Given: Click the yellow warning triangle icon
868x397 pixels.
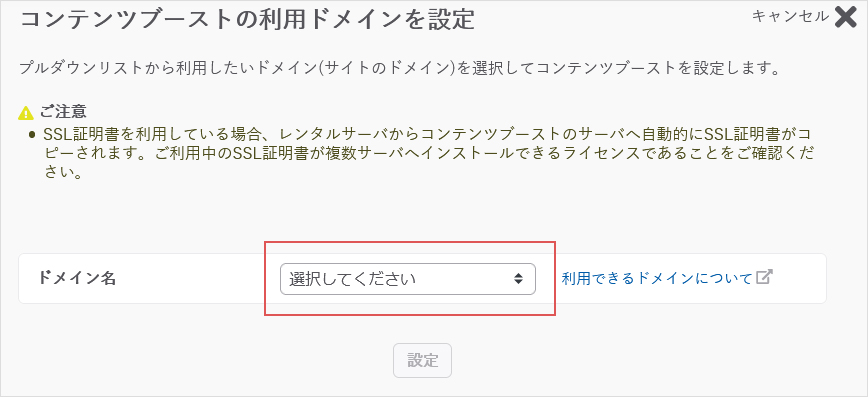Looking at the screenshot, I should [x=26, y=112].
